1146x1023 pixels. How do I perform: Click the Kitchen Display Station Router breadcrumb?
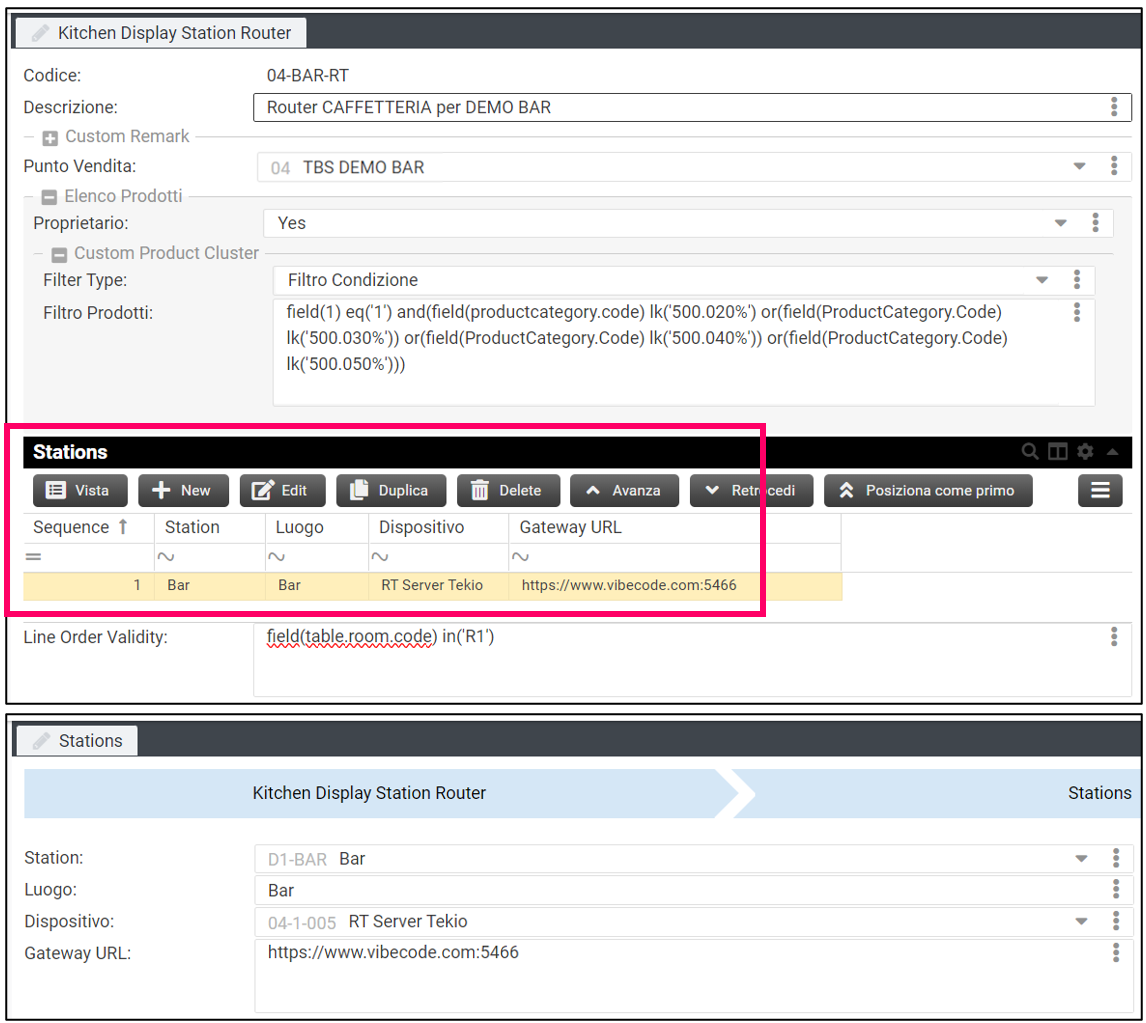[369, 793]
